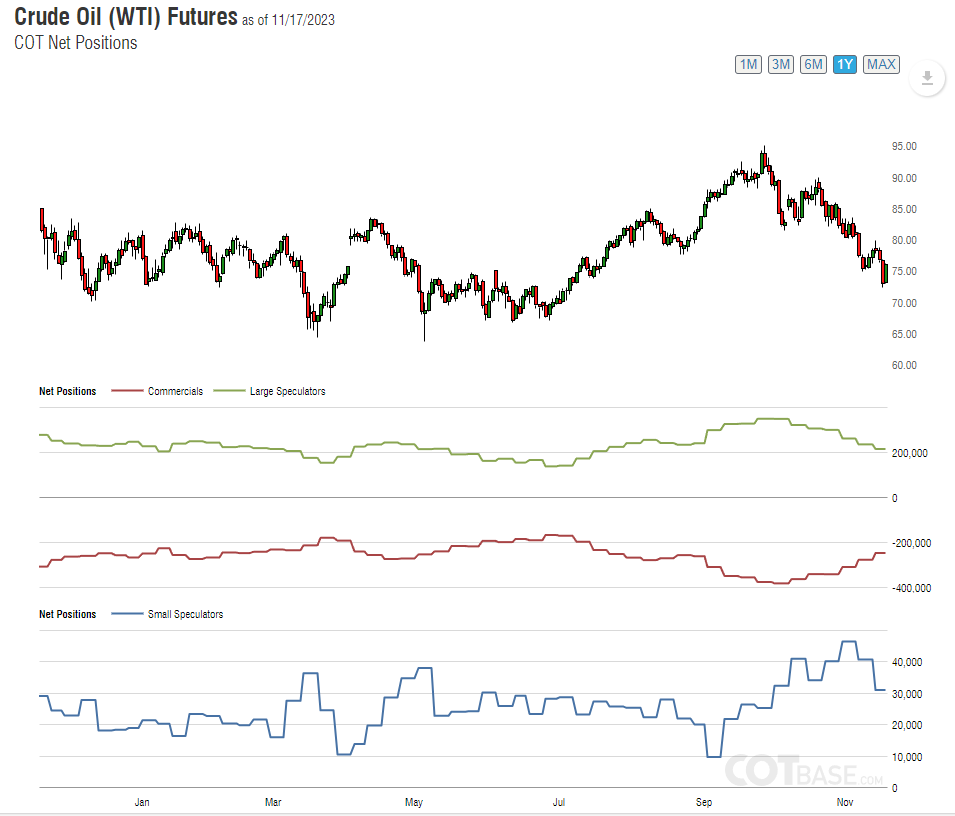The image size is (955, 816).
Task: Toggle the Large Speculators legend label
Action: pos(287,391)
